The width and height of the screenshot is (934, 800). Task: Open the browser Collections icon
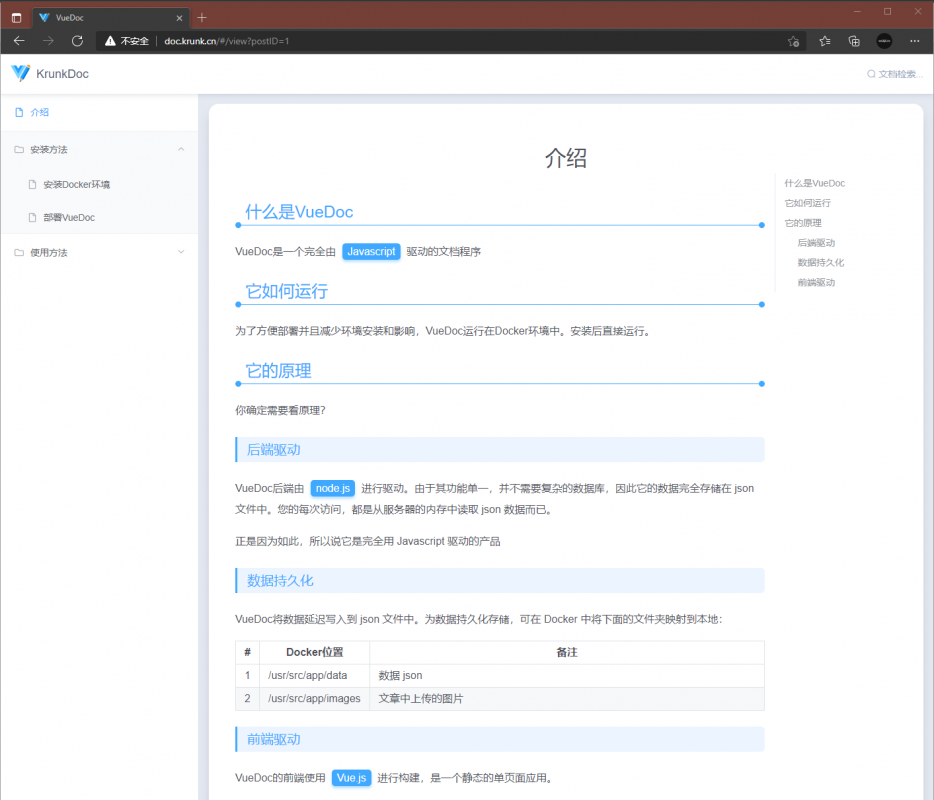click(x=854, y=41)
